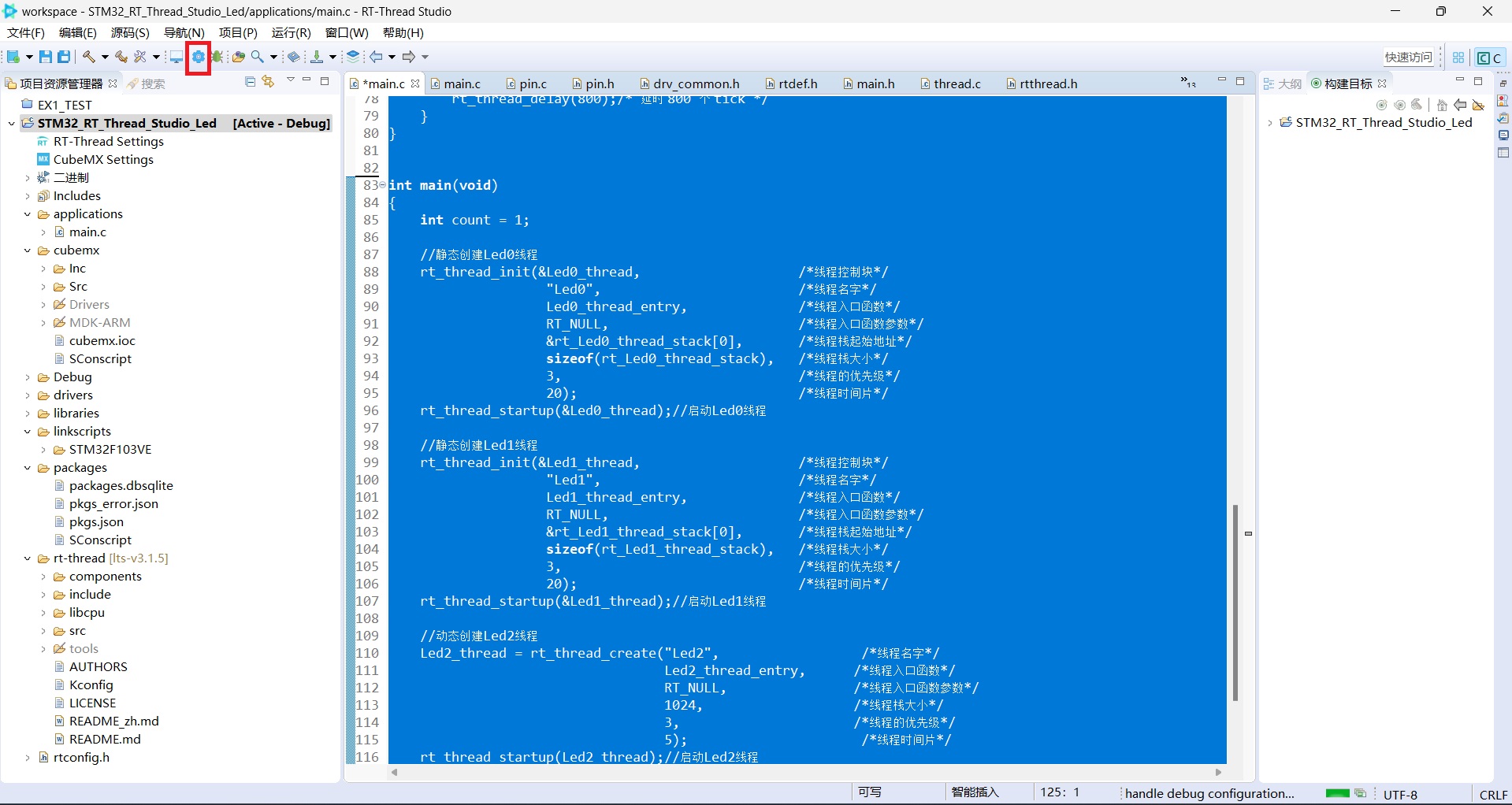Viewport: 1512px width, 805px height.
Task: Open the blue book toolbar icon
Action: pyautogui.click(x=294, y=57)
